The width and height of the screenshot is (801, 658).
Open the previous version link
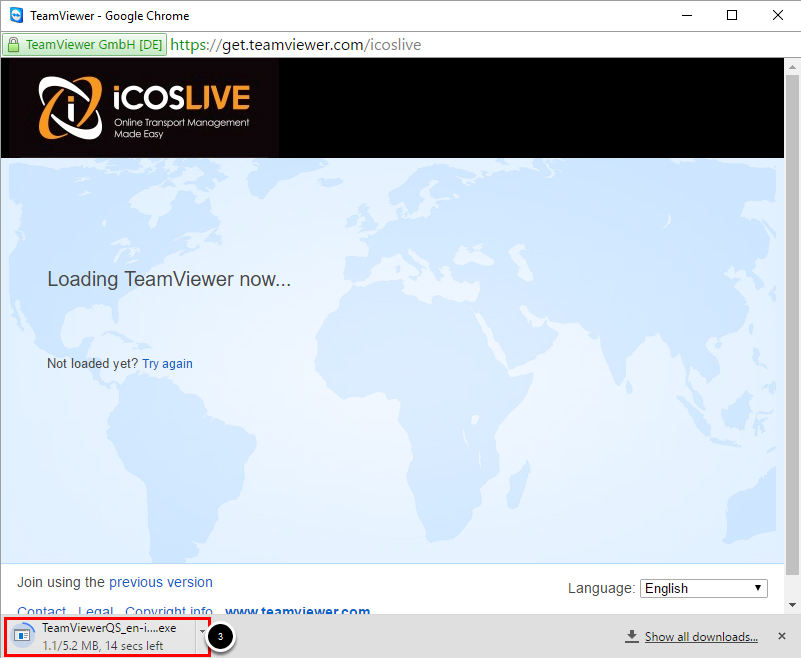point(161,582)
